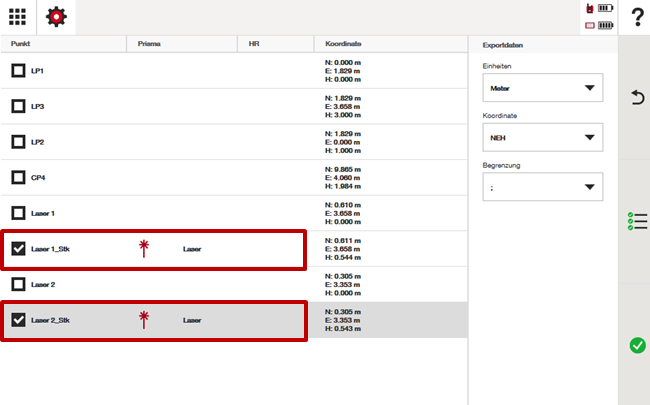Open the Koordinate NEH dropdown
The width and height of the screenshot is (650, 405).
[541, 137]
